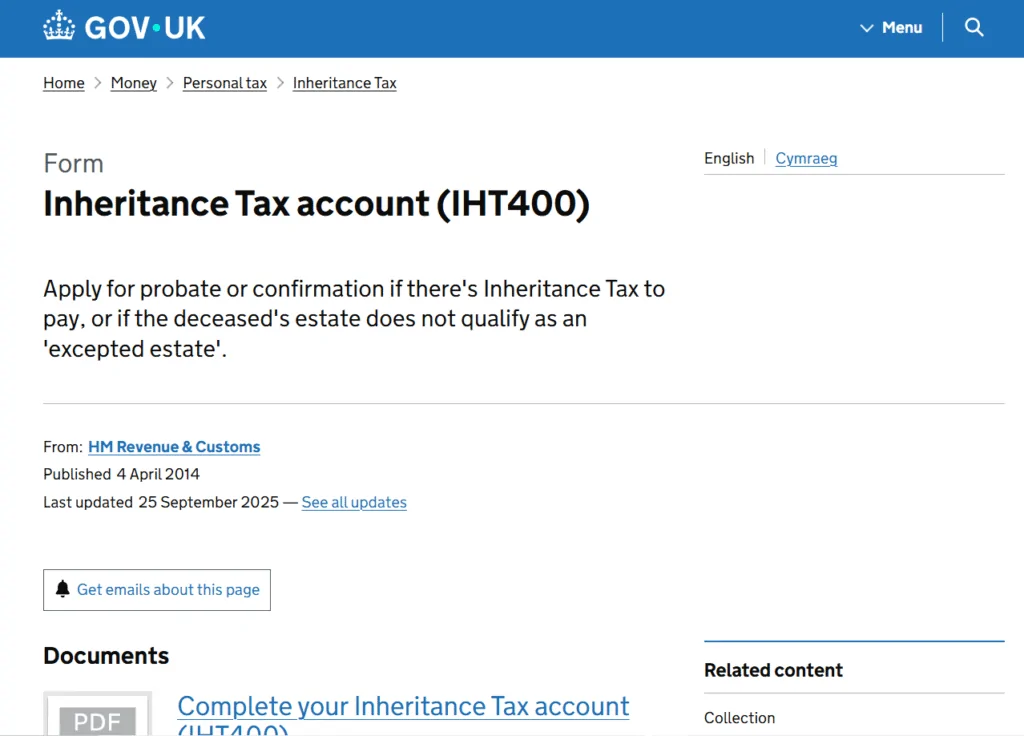Click the search magnifier icon
This screenshot has width=1024, height=736.
(974, 27)
